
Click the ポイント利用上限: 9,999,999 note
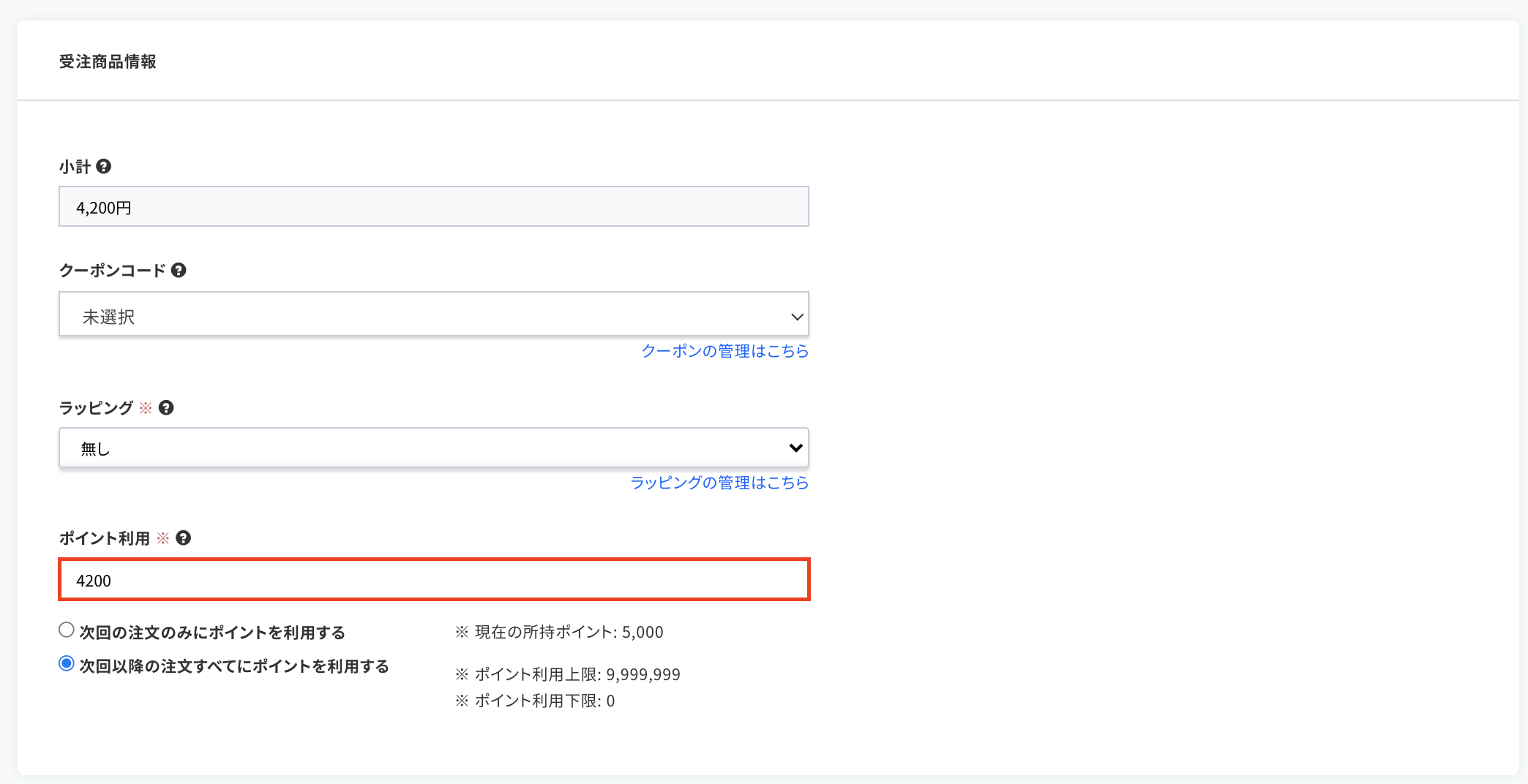[x=568, y=674]
